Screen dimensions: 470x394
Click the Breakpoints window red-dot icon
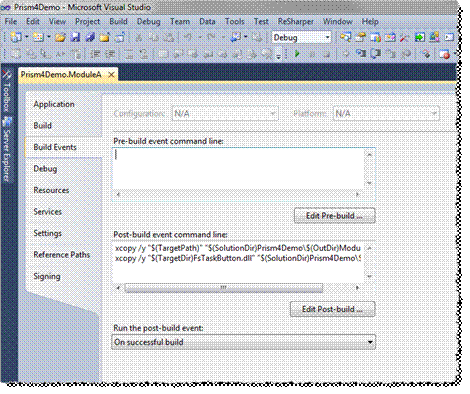pos(444,54)
